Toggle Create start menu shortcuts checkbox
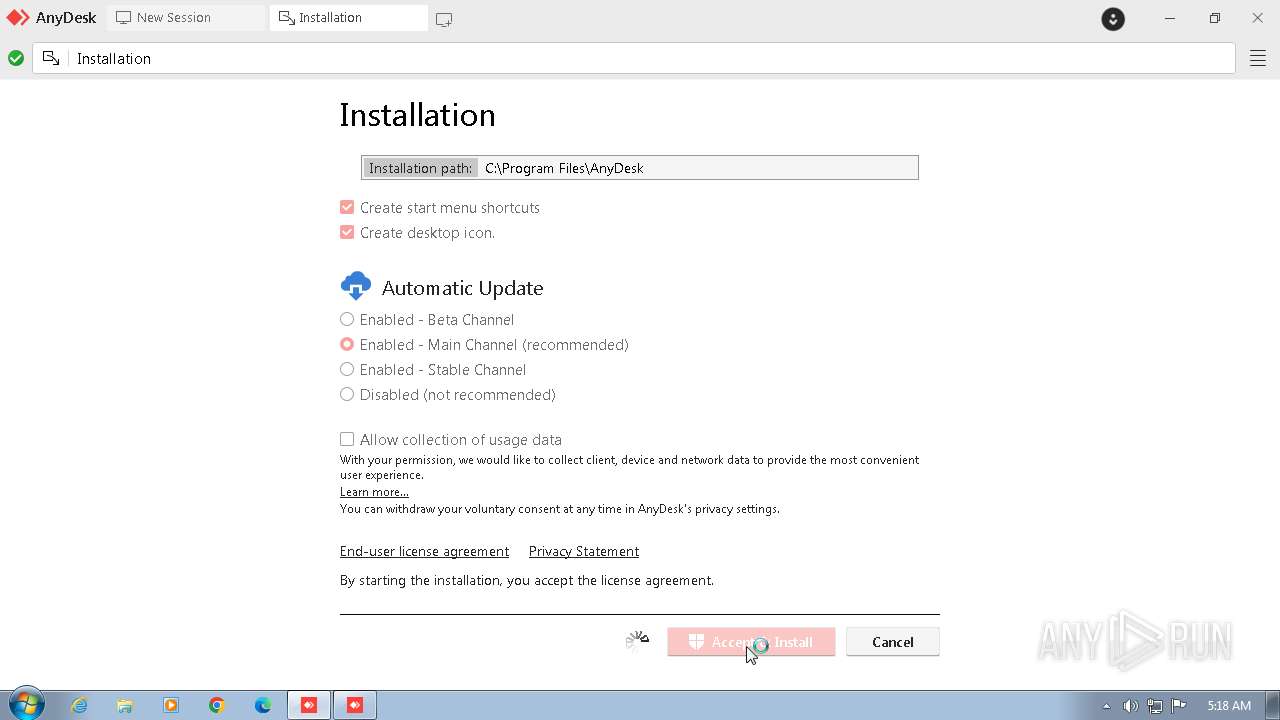This screenshot has height=720, width=1280. pos(347,207)
